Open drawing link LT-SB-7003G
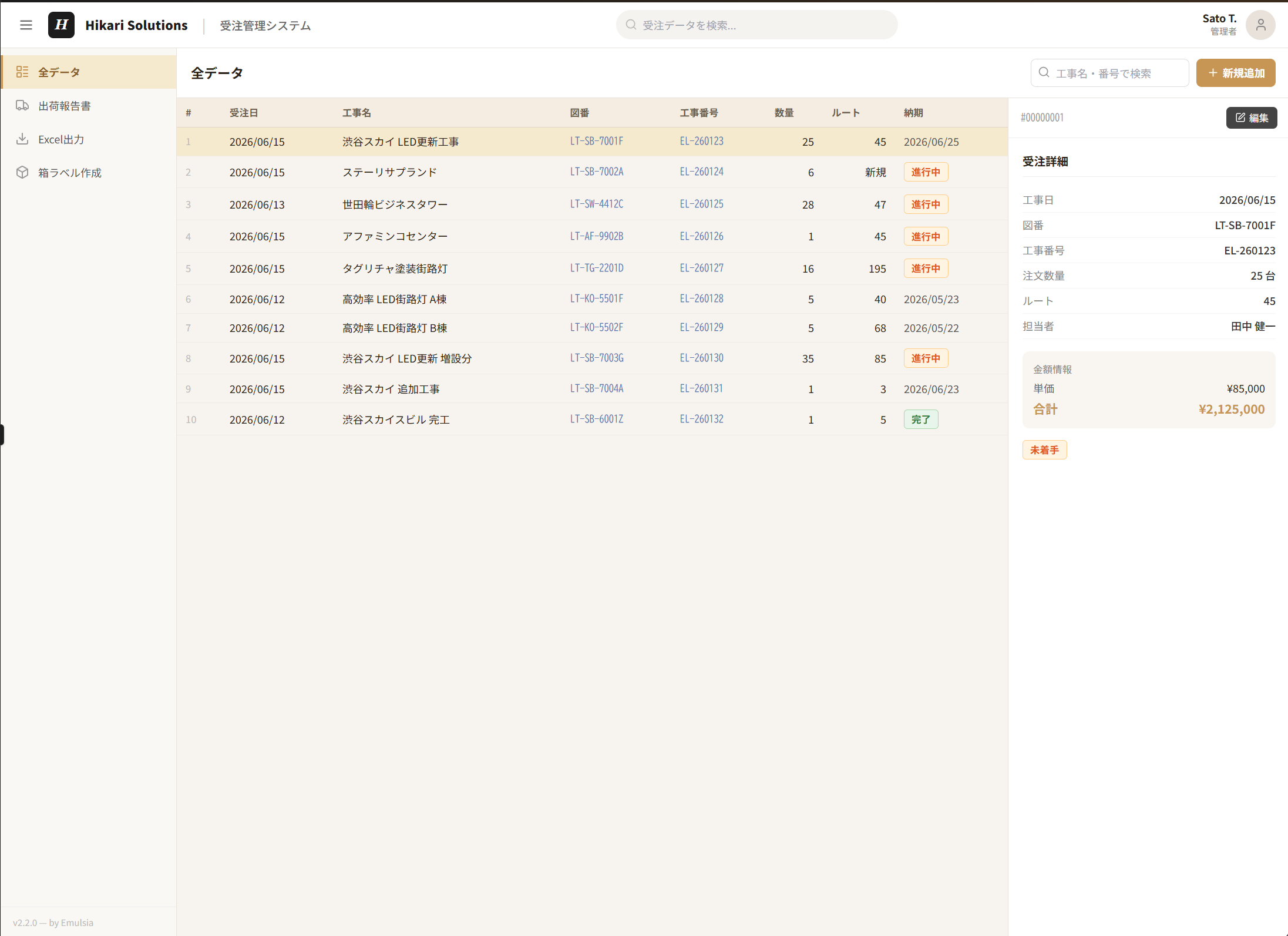This screenshot has width=1288, height=936. [597, 358]
